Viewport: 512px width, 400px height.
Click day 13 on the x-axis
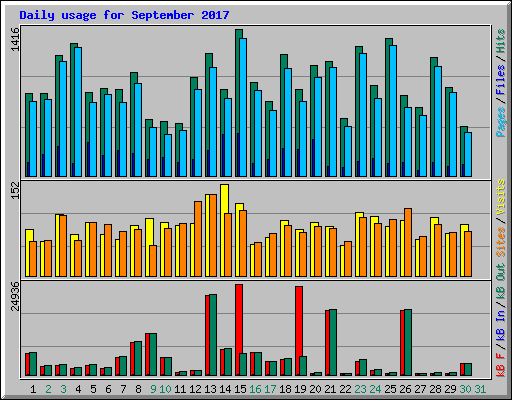[x=210, y=389]
